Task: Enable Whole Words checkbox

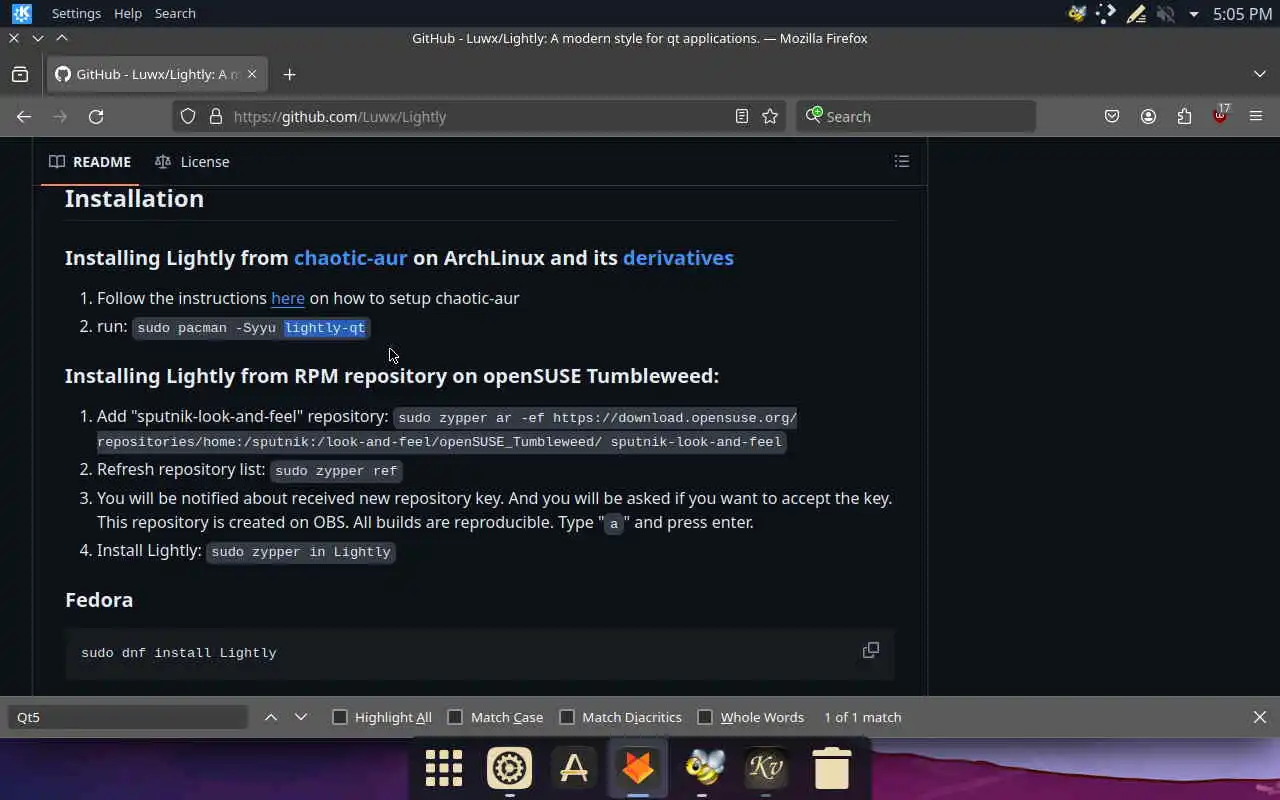Action: [705, 717]
